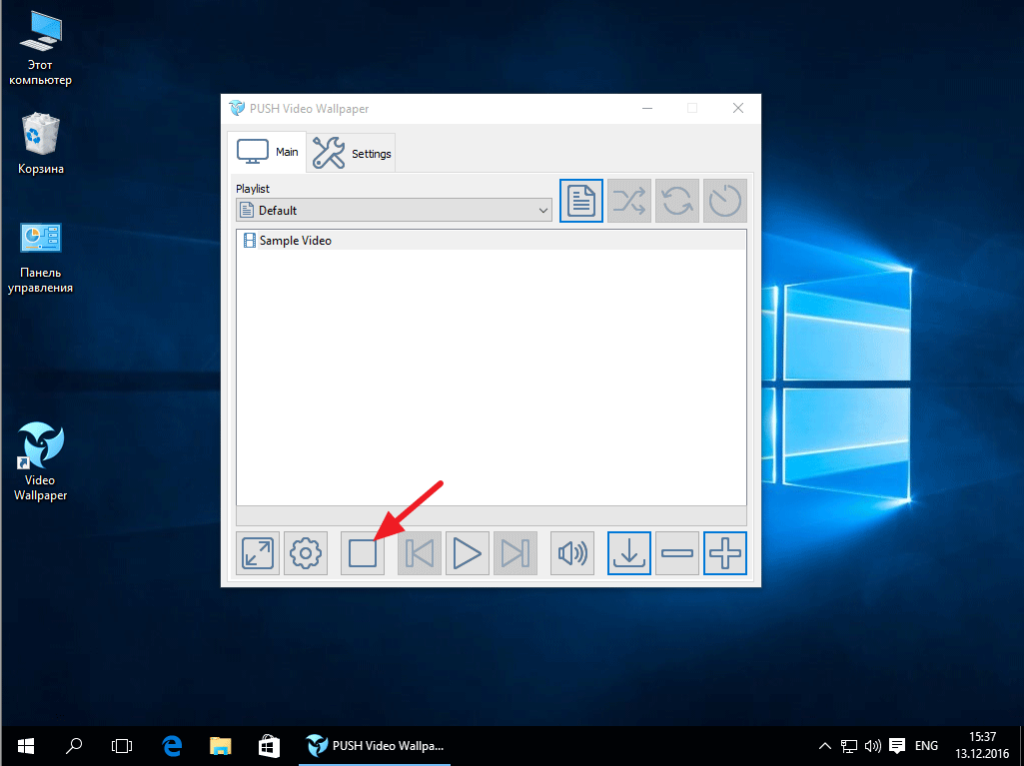Screen dimensions: 1024x766
Task: Toggle shuffle playback mode
Action: (629, 201)
